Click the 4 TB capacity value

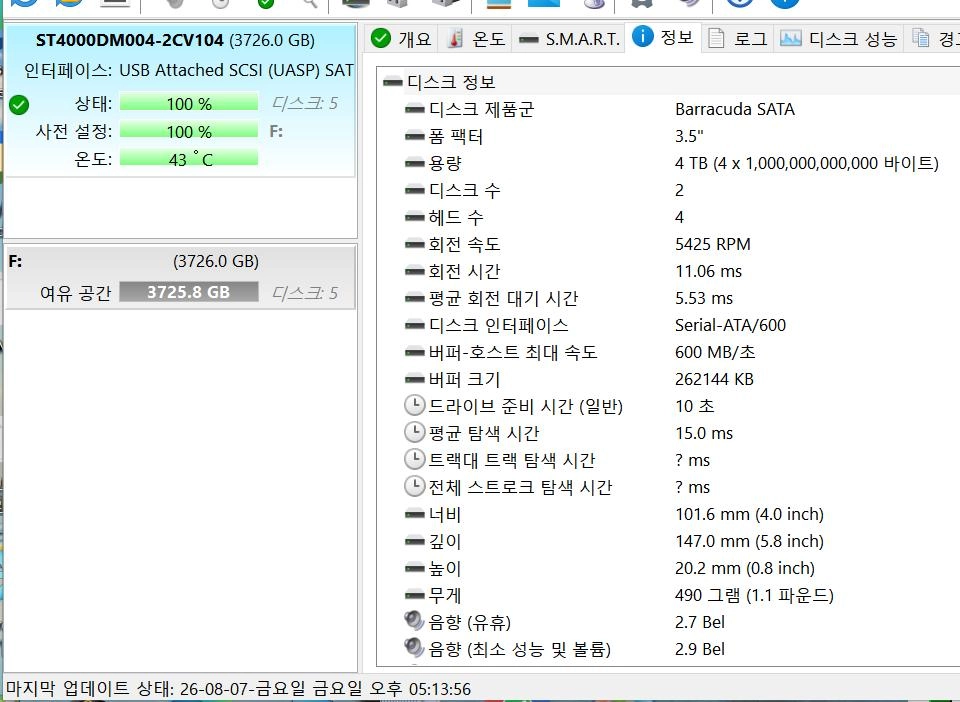[x=806, y=163]
